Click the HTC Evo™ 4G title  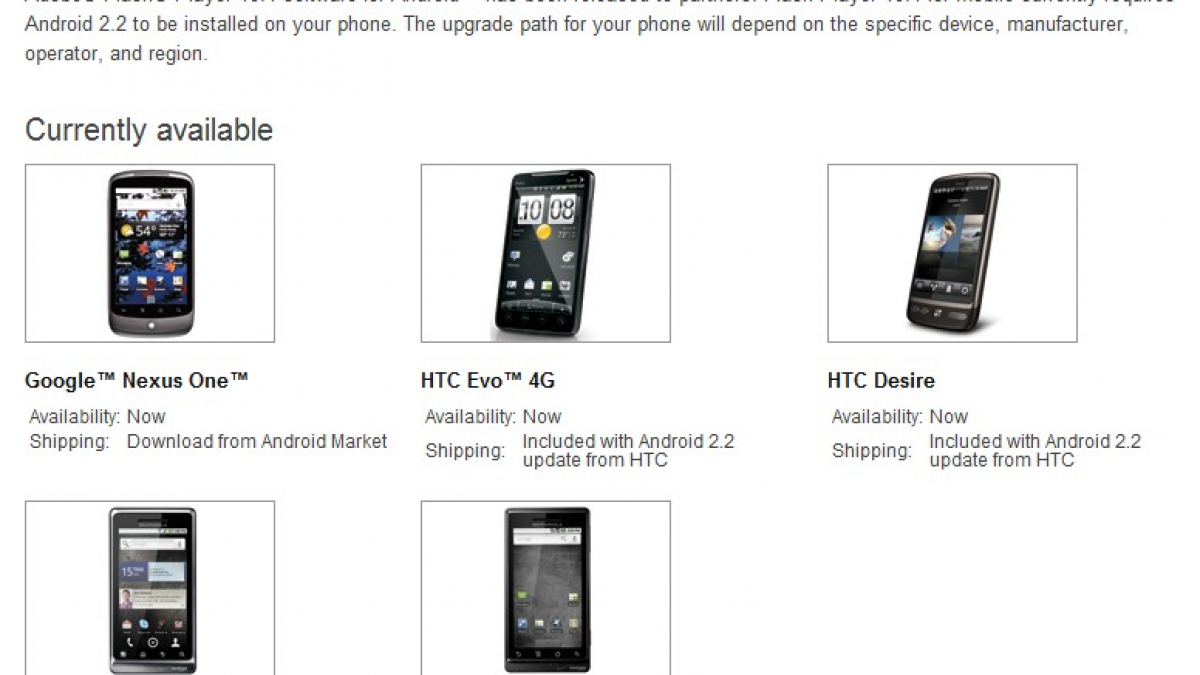tap(488, 381)
